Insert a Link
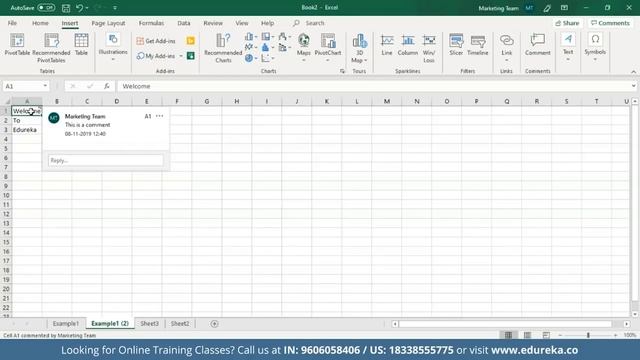Viewport: 640px width, 360px height. point(507,47)
